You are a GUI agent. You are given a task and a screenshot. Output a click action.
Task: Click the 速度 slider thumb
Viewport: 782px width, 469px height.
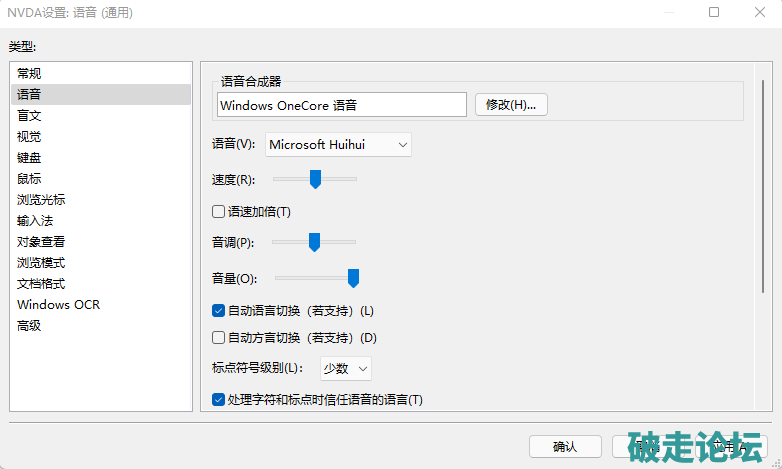tap(315, 179)
